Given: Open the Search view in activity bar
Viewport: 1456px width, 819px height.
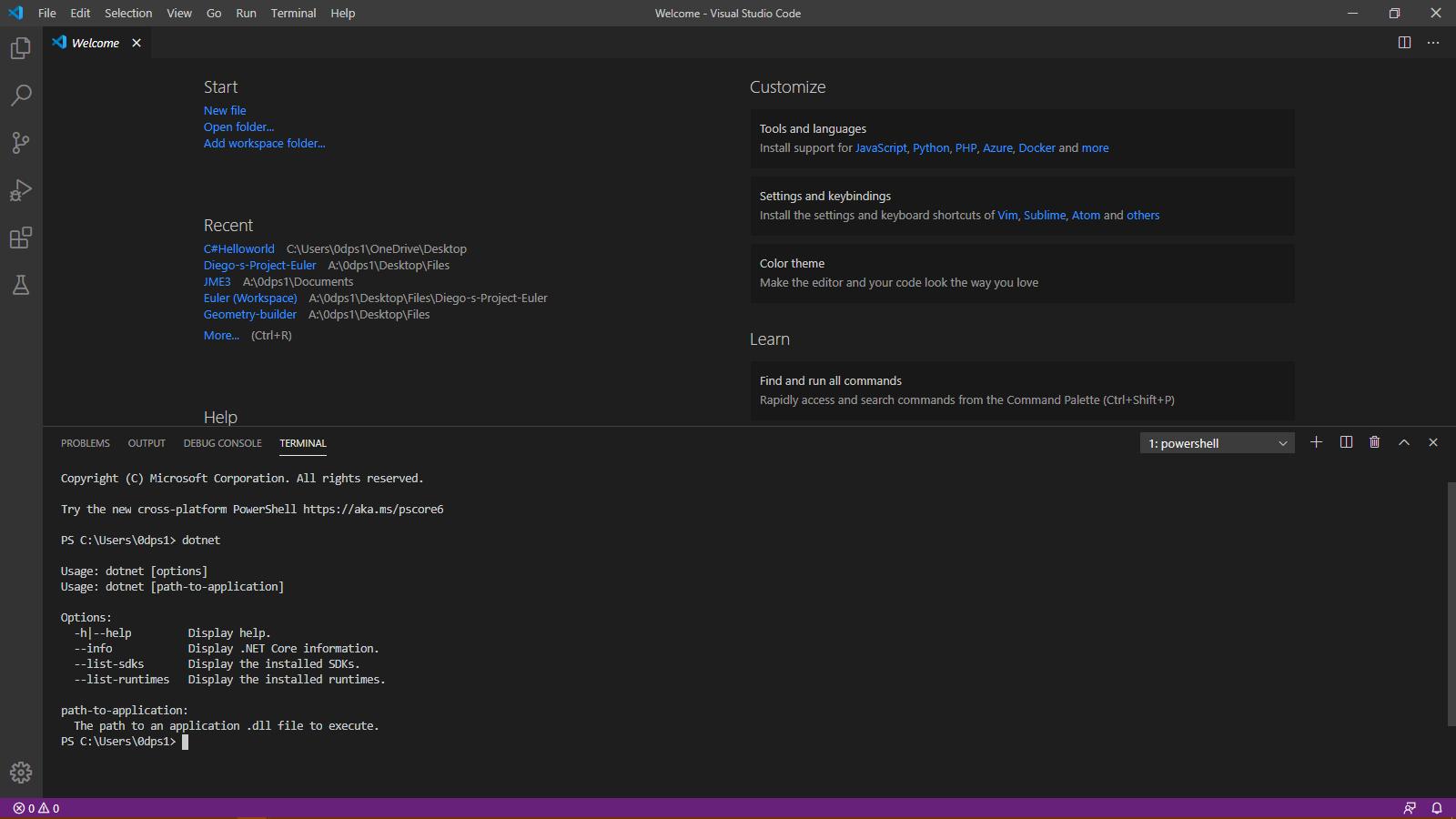Looking at the screenshot, I should 21,95.
